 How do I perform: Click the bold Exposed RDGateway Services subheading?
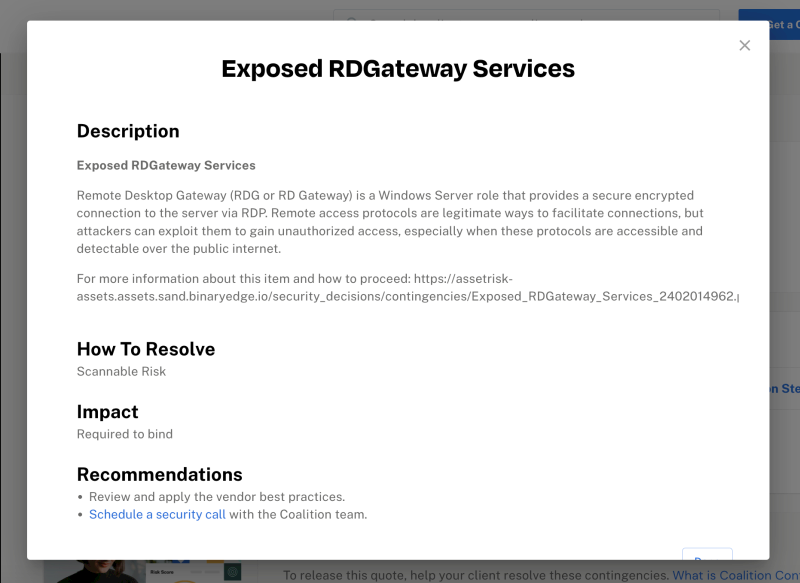(x=166, y=165)
